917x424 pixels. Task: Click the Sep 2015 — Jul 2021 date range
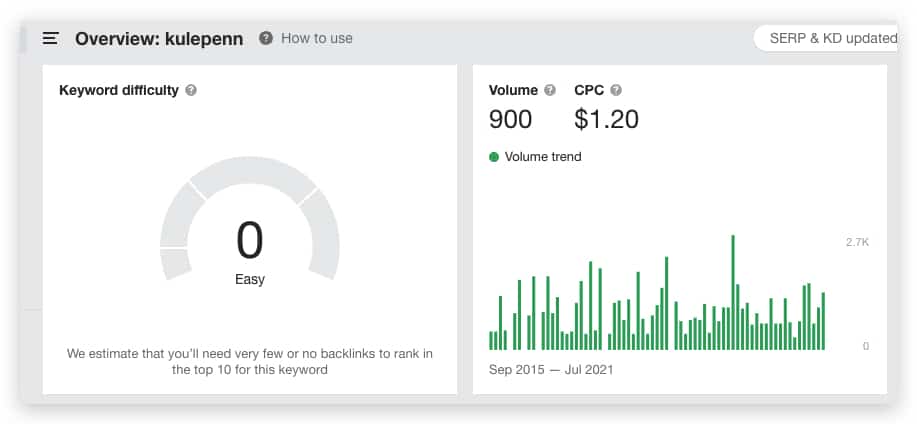coord(551,370)
